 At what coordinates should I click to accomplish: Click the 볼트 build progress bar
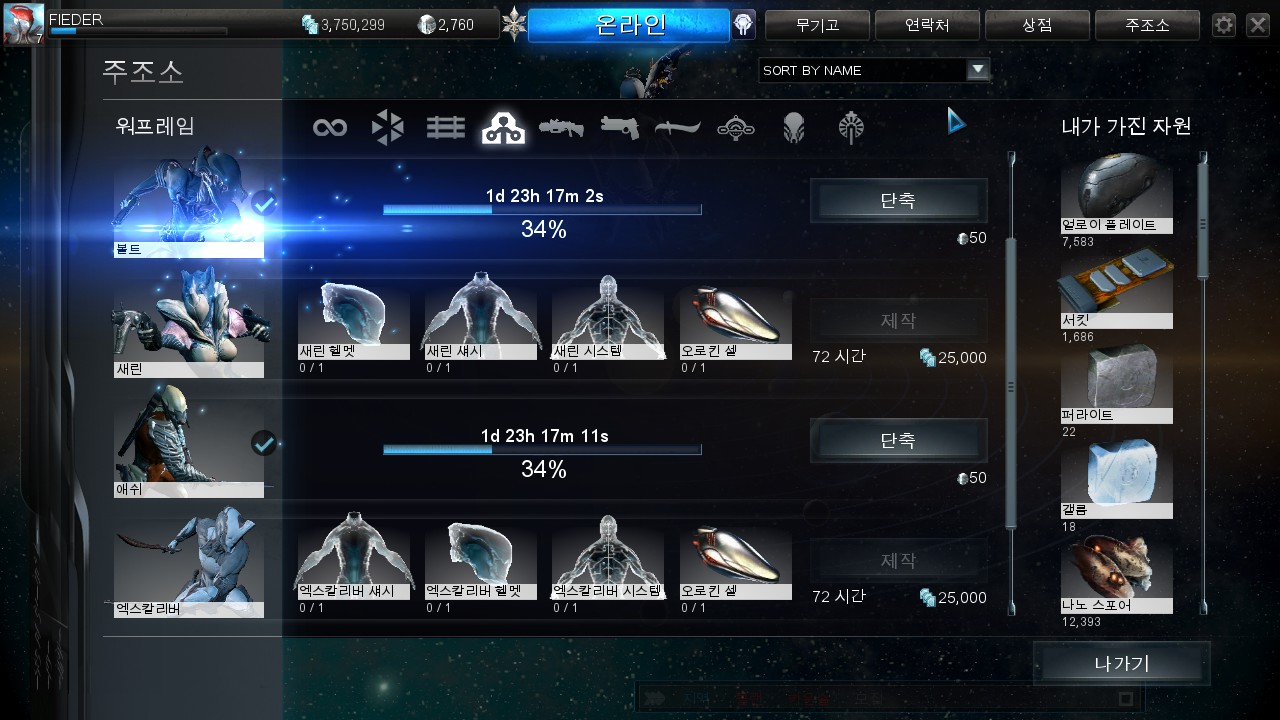(542, 210)
